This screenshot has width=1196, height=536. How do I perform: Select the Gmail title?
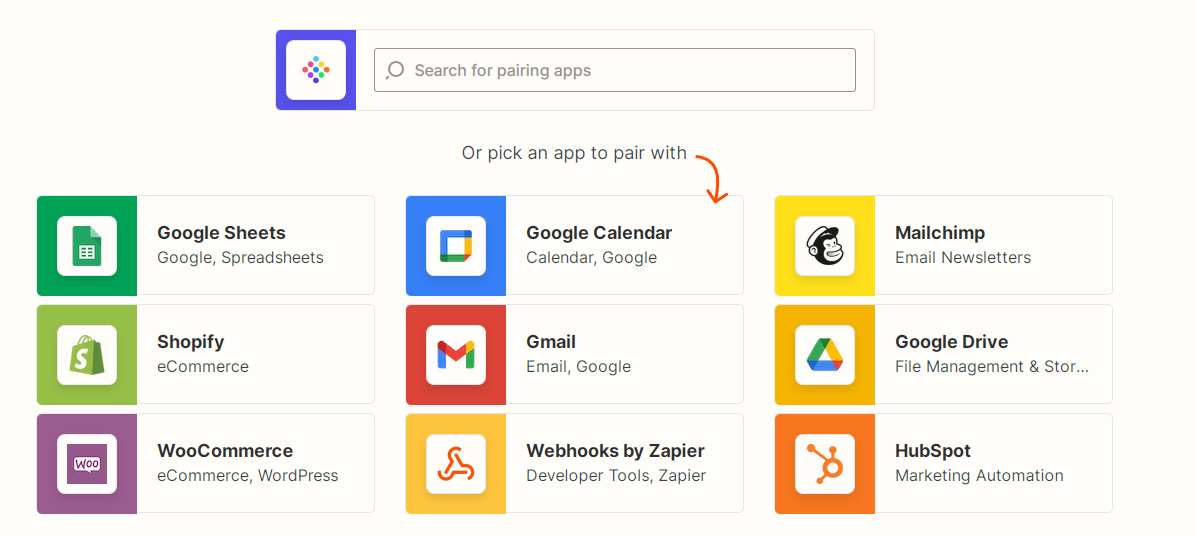coord(551,342)
